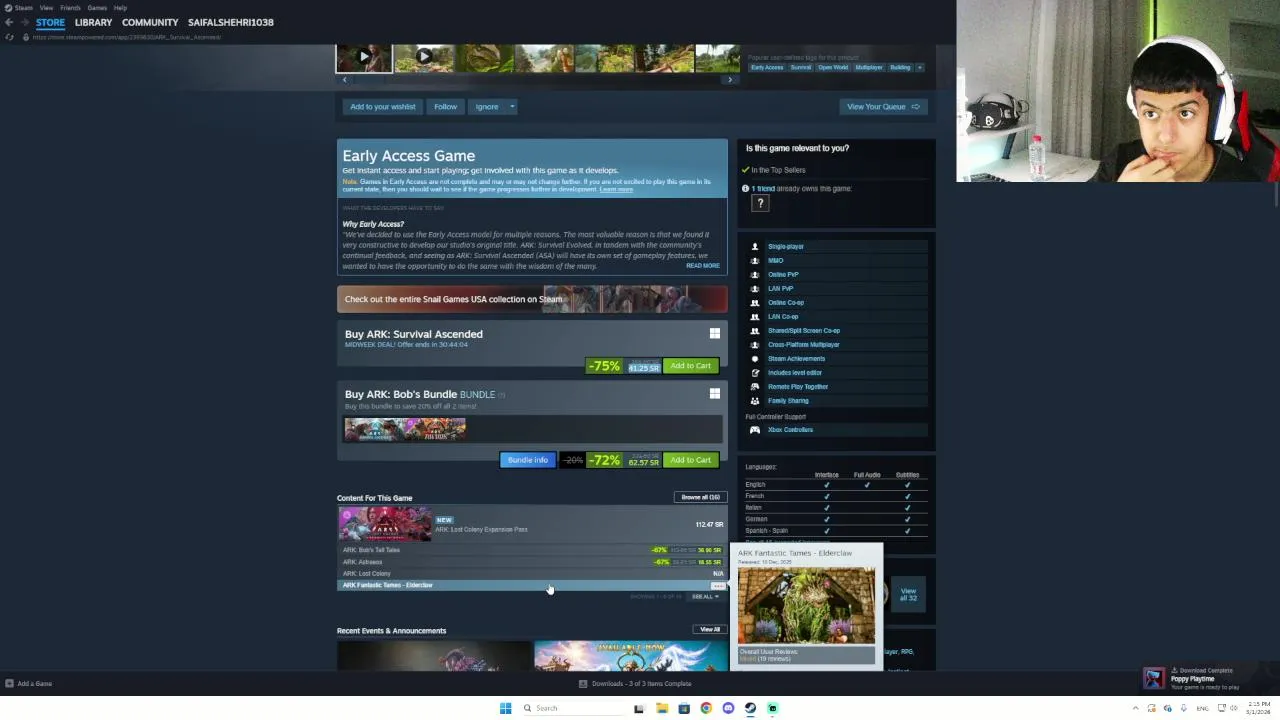
Task: Open the Friends menu
Action: pos(70,7)
